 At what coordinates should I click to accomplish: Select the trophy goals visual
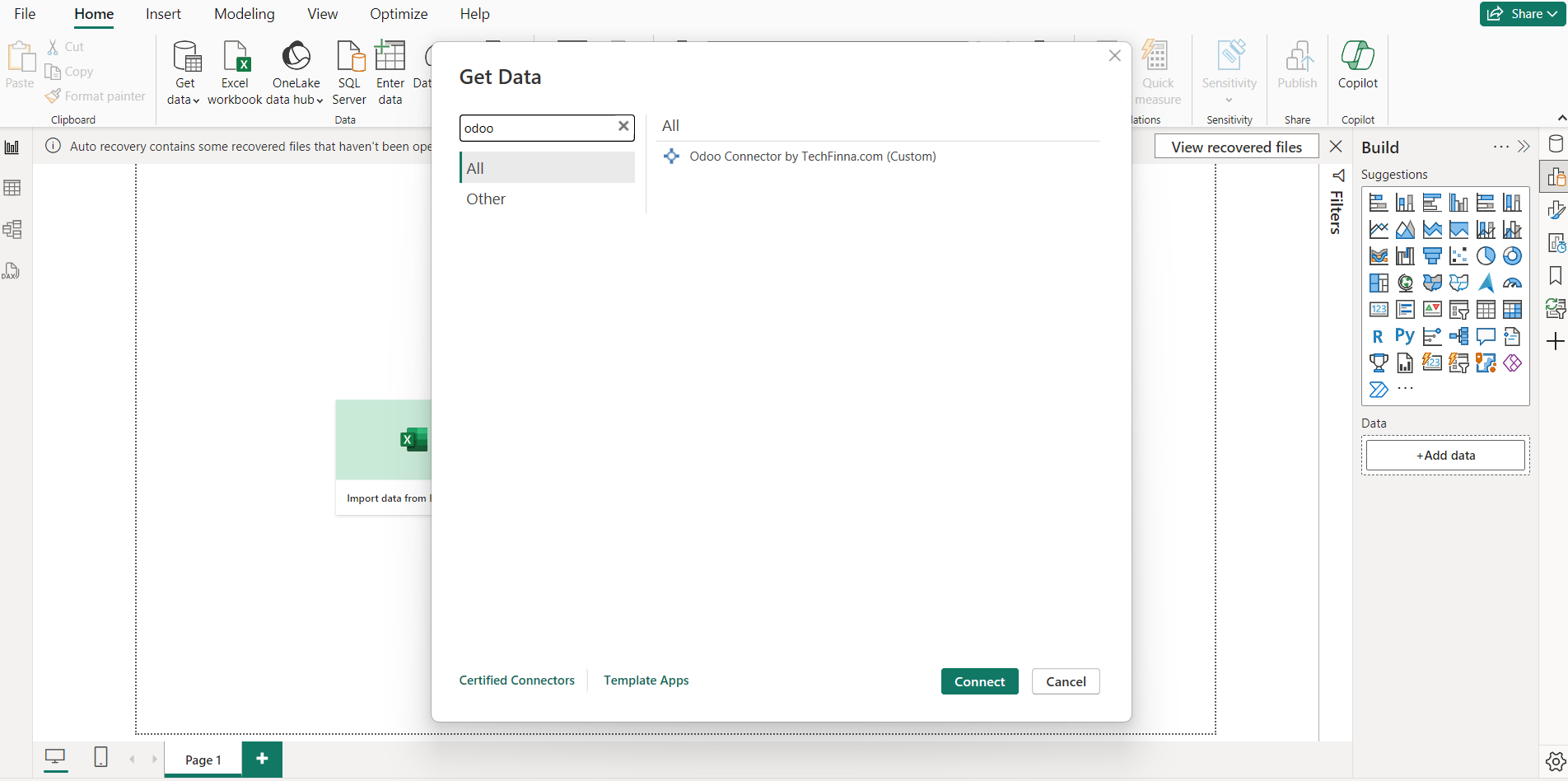[x=1379, y=363]
